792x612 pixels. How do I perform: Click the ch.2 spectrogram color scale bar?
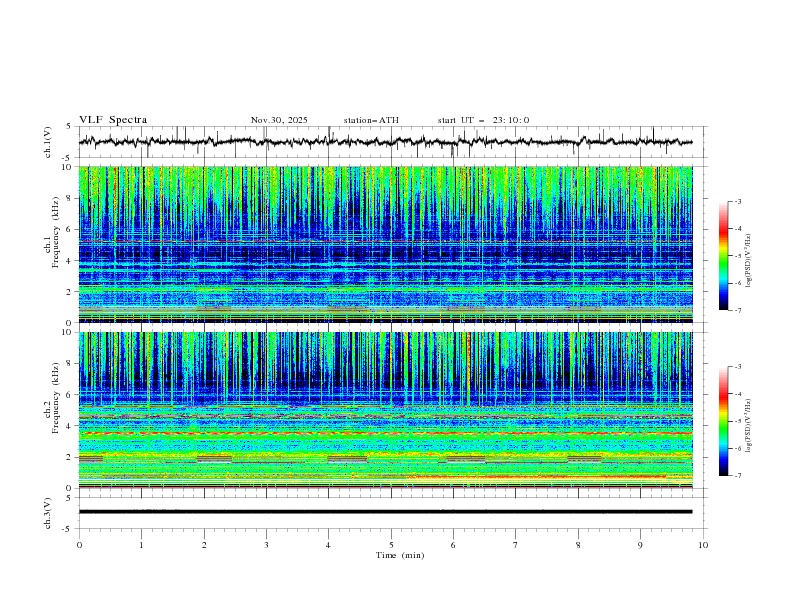723,421
